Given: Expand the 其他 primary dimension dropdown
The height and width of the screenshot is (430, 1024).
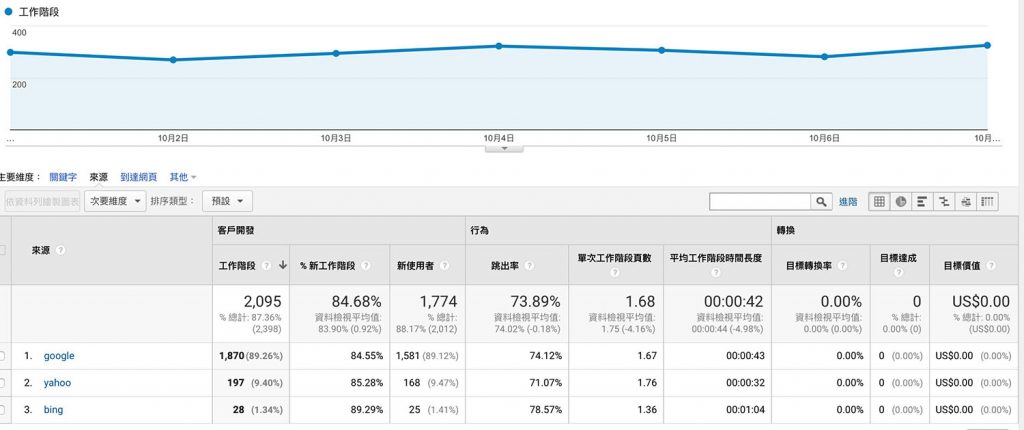Looking at the screenshot, I should 182,177.
